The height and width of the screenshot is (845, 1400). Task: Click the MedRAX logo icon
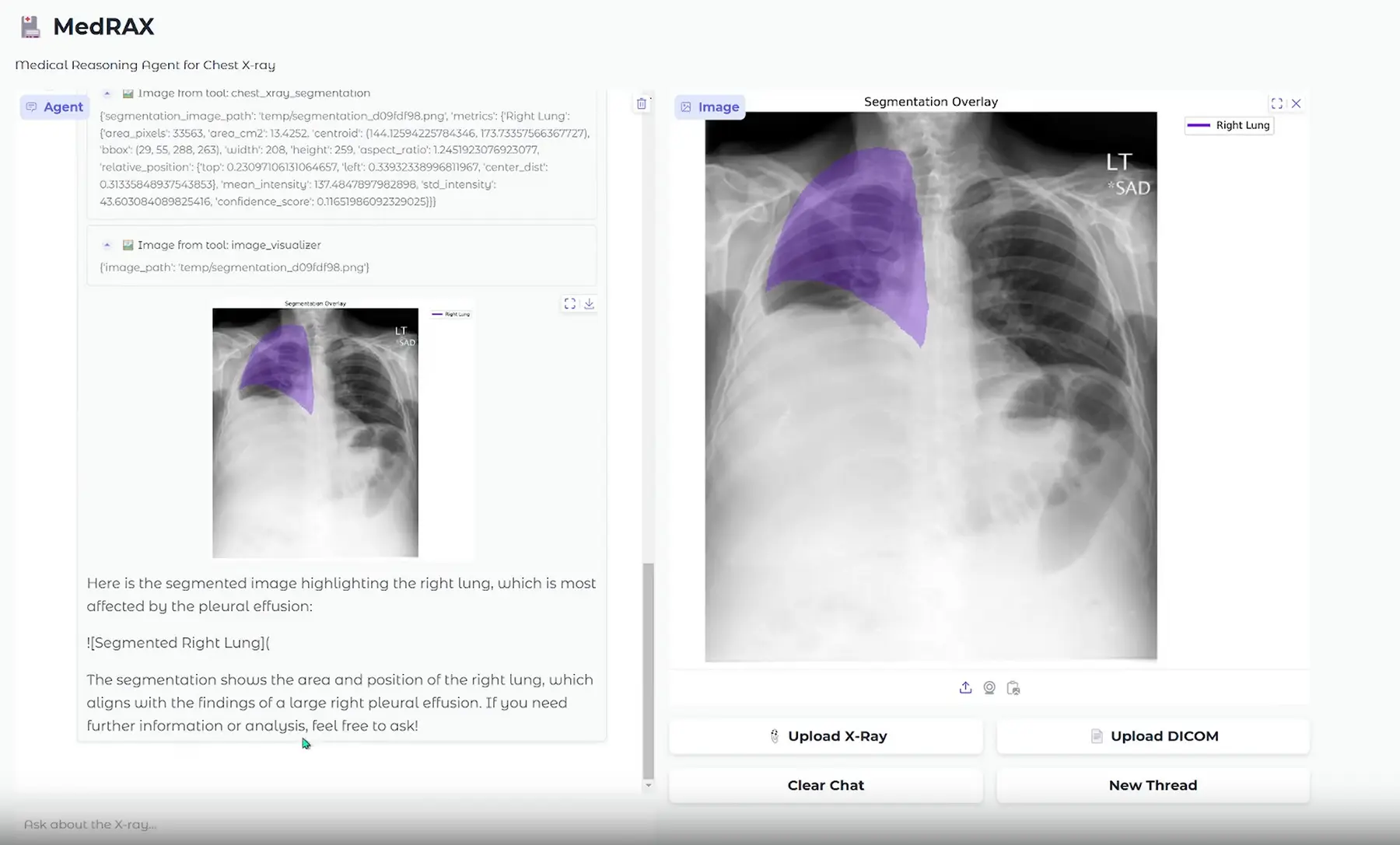pyautogui.click(x=30, y=26)
